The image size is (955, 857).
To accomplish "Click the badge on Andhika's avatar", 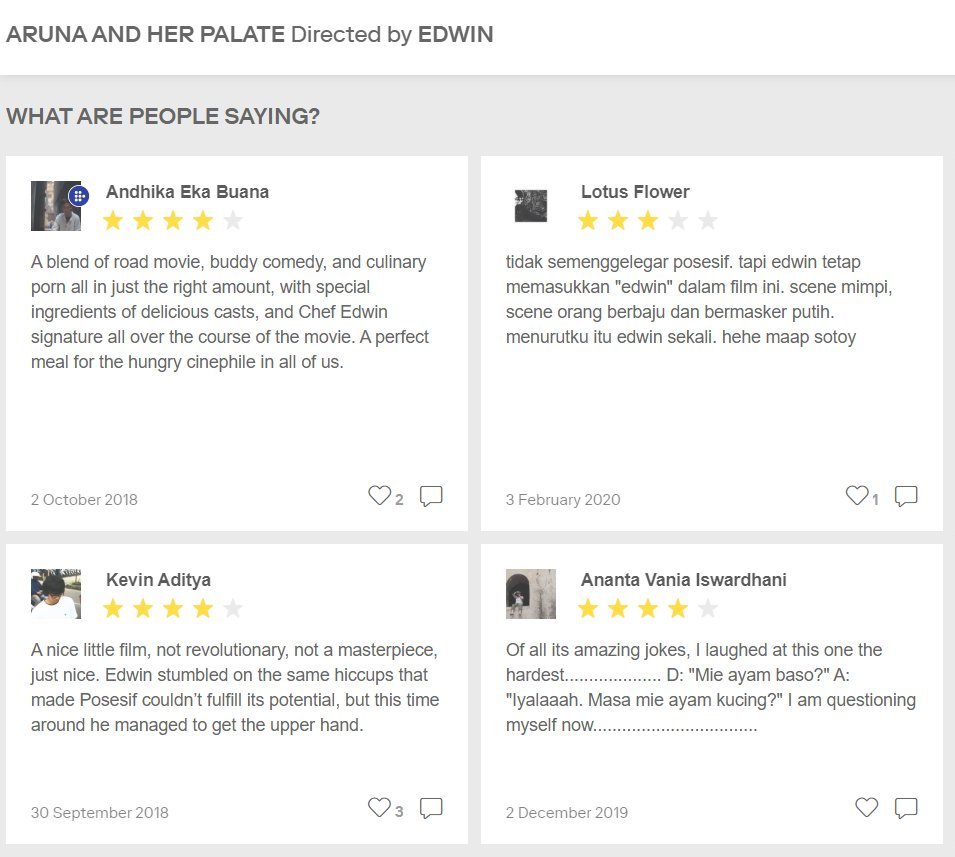I will click(79, 196).
